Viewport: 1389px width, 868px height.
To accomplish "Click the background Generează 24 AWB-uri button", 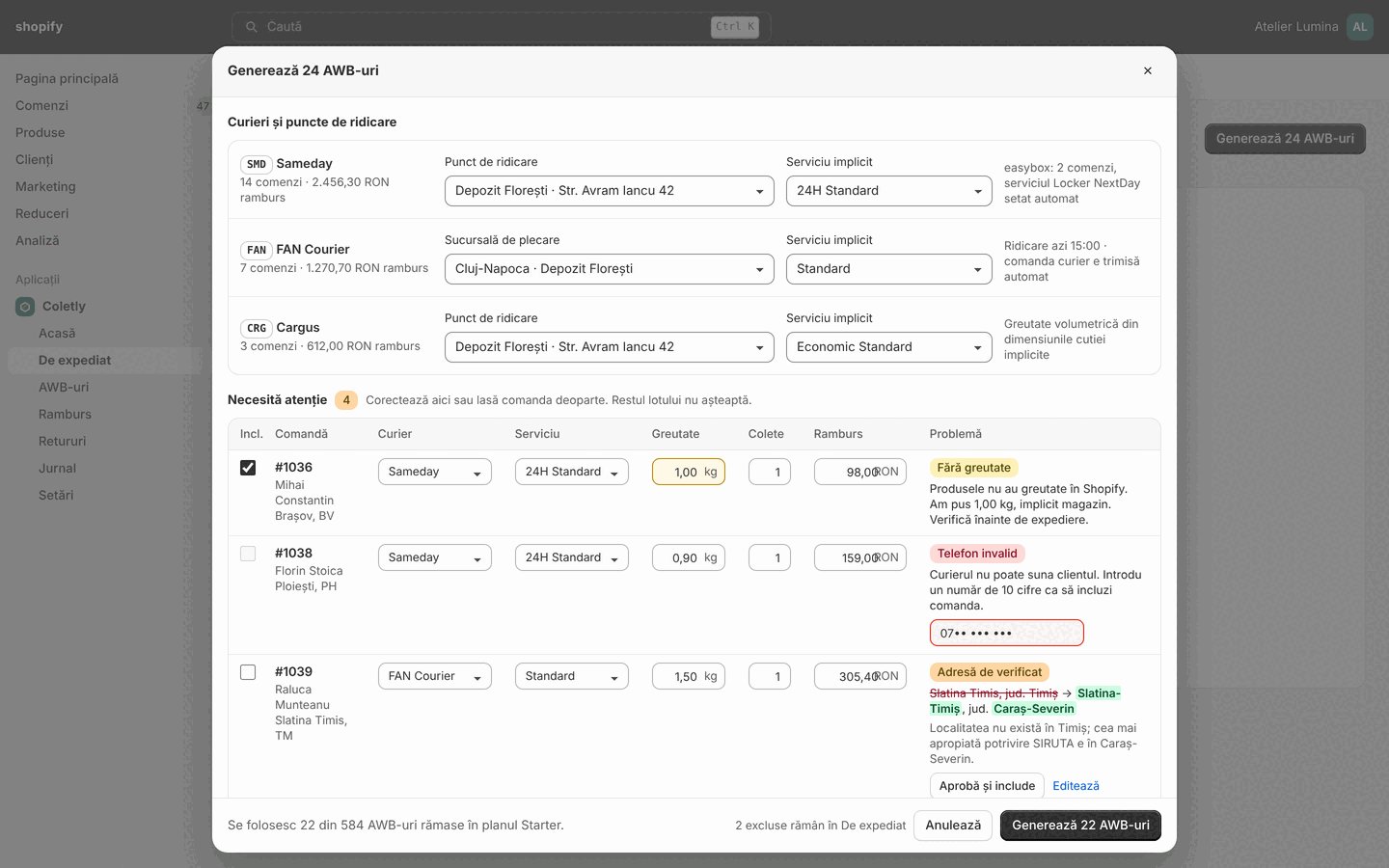I will pos(1285,139).
